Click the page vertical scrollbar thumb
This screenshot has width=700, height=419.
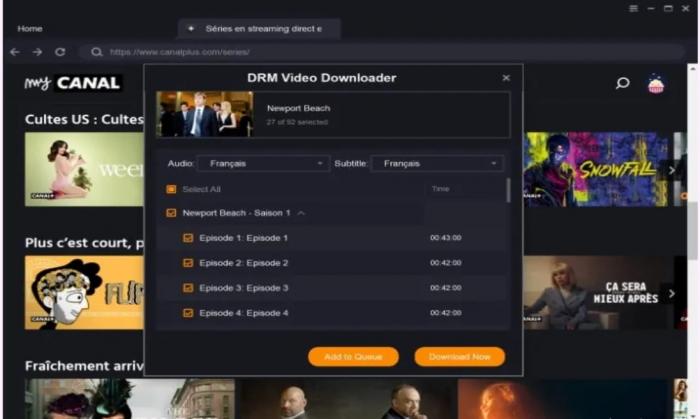[692, 232]
